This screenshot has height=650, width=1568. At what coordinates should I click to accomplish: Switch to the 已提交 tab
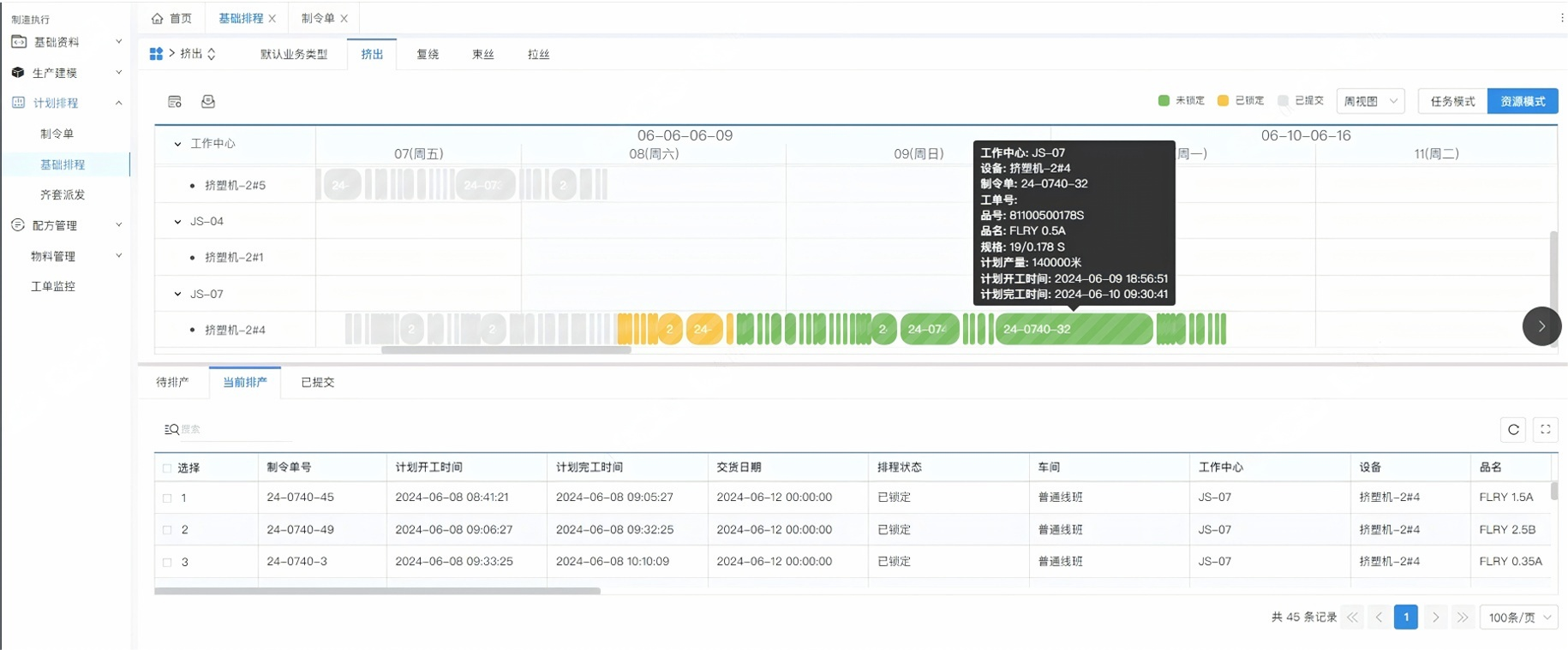(x=317, y=382)
